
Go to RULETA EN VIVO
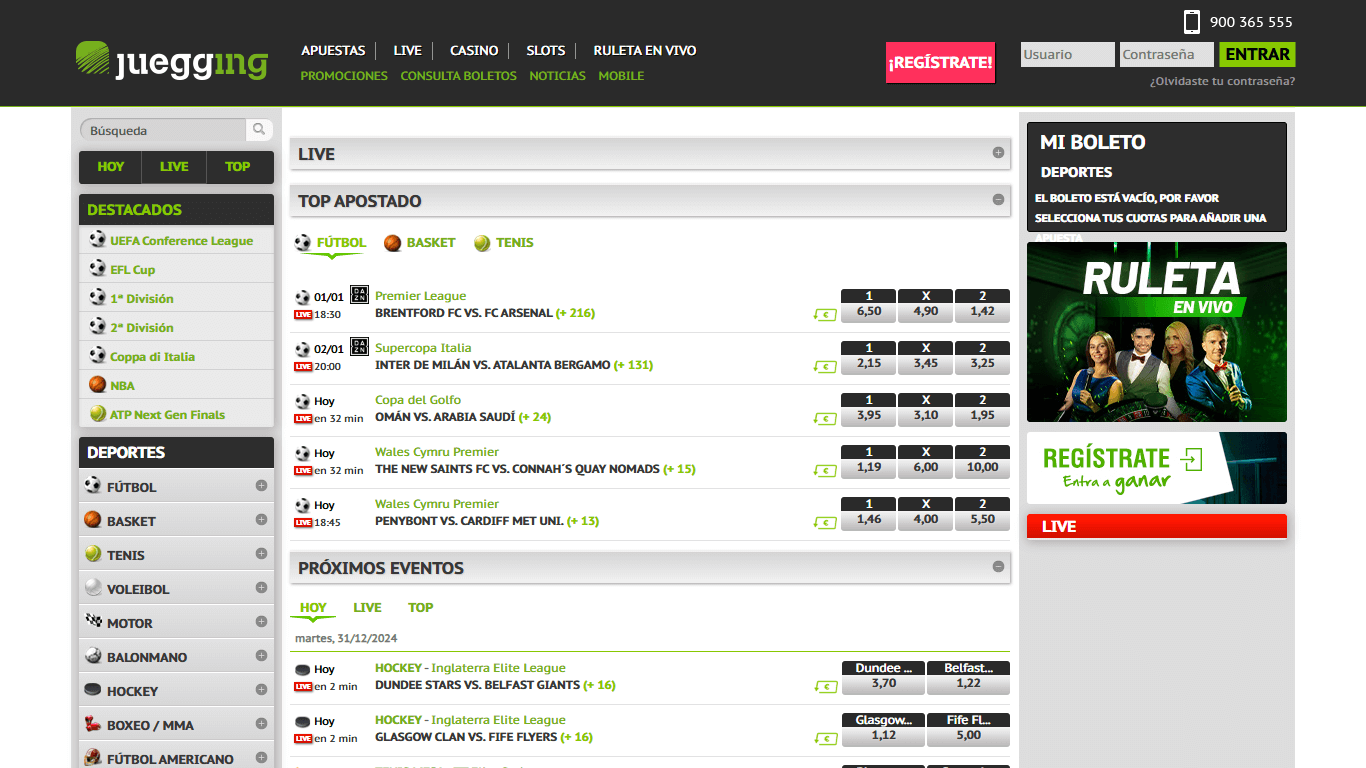(x=645, y=50)
